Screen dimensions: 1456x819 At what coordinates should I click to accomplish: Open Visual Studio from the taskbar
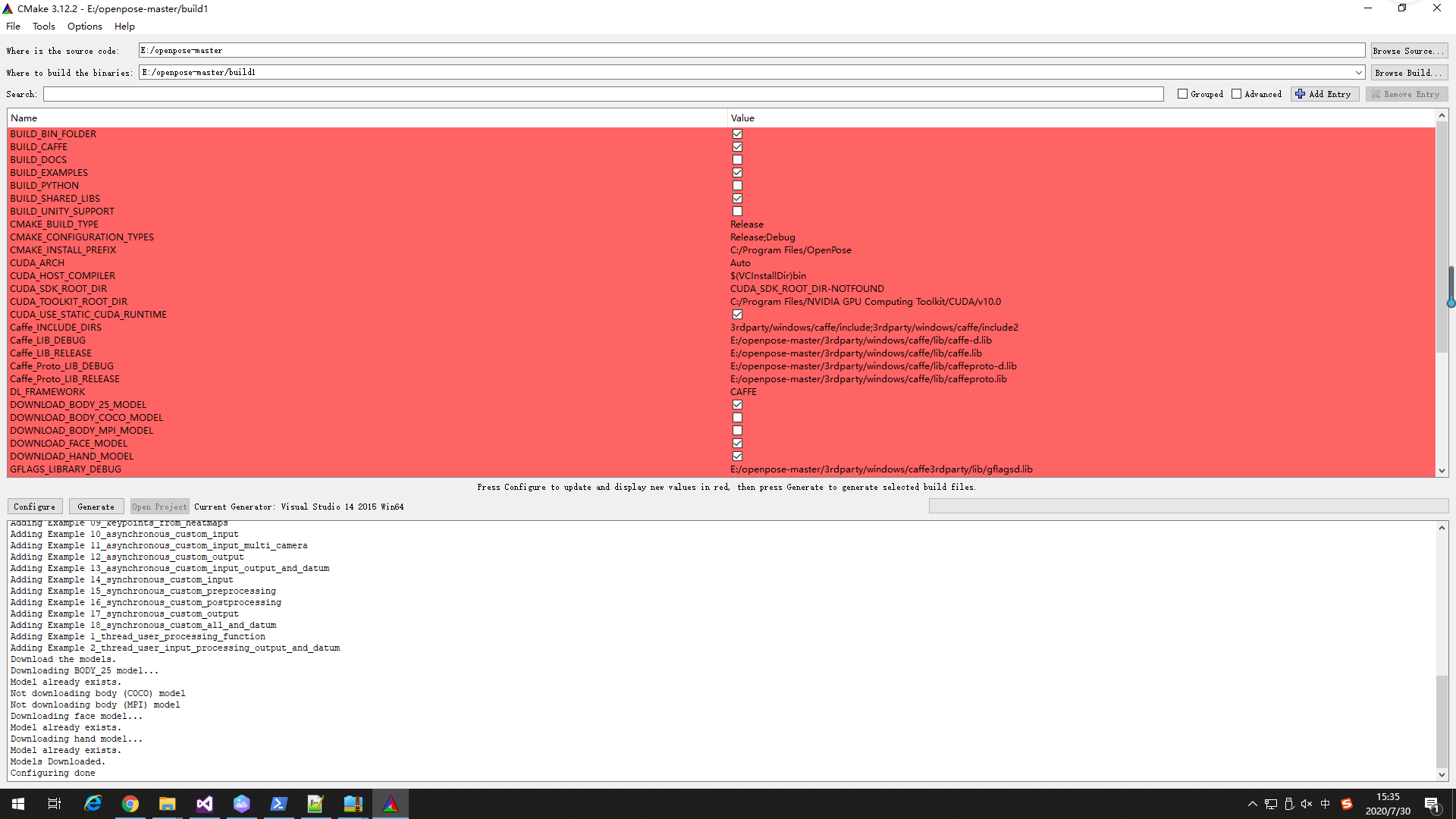tap(204, 803)
